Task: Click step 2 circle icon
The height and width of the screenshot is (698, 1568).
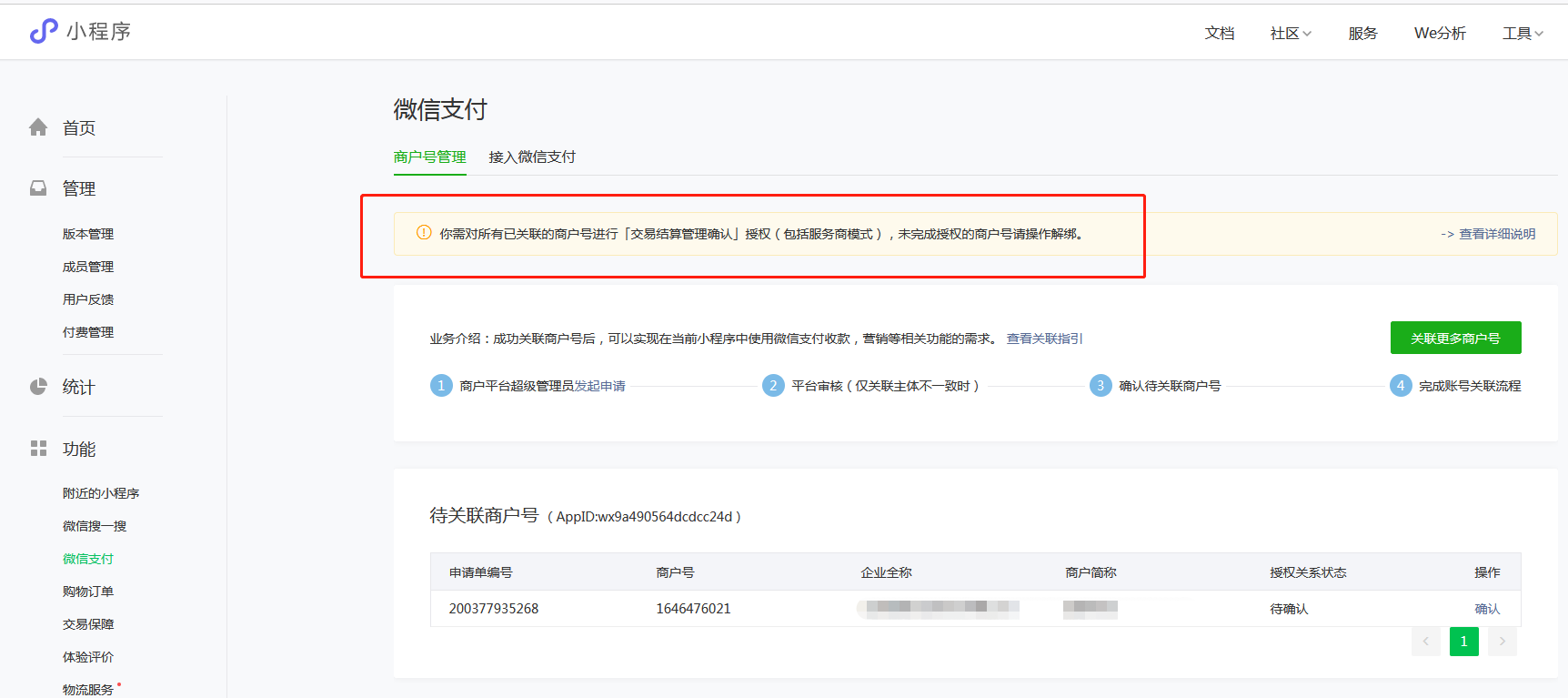Action: [x=773, y=386]
